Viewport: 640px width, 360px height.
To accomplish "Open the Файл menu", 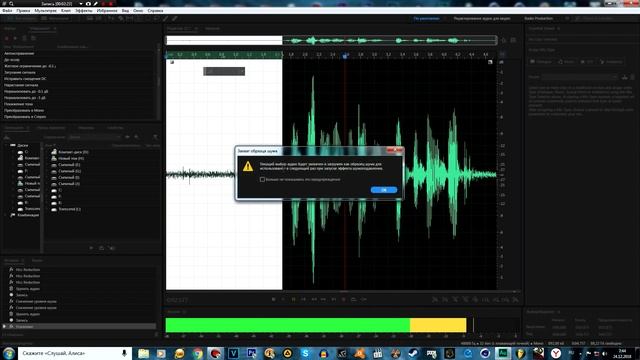I will click(7, 11).
